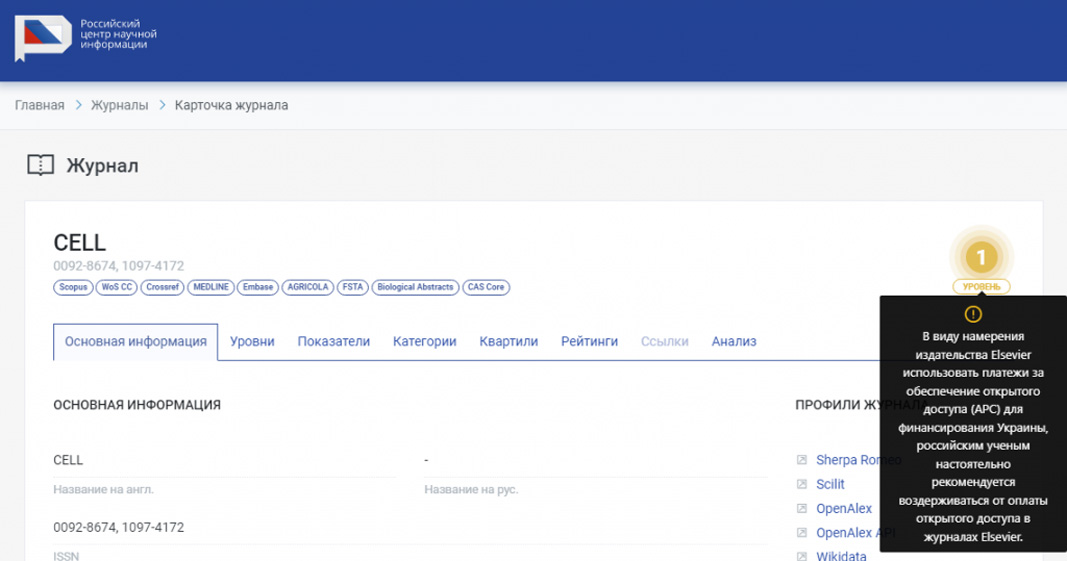Click the Elsevier warning tooltip text

coord(973,436)
